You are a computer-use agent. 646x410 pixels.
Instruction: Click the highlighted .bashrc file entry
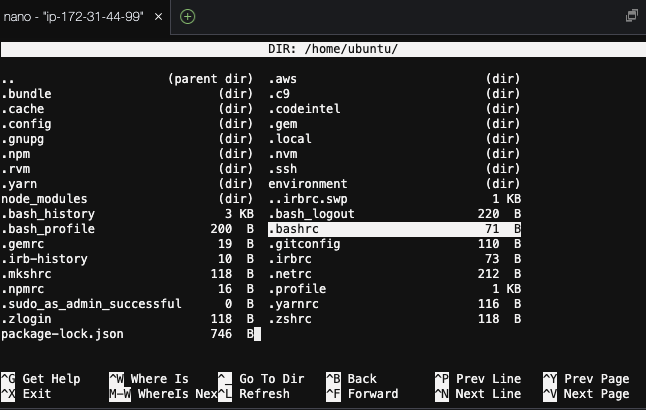(394, 229)
